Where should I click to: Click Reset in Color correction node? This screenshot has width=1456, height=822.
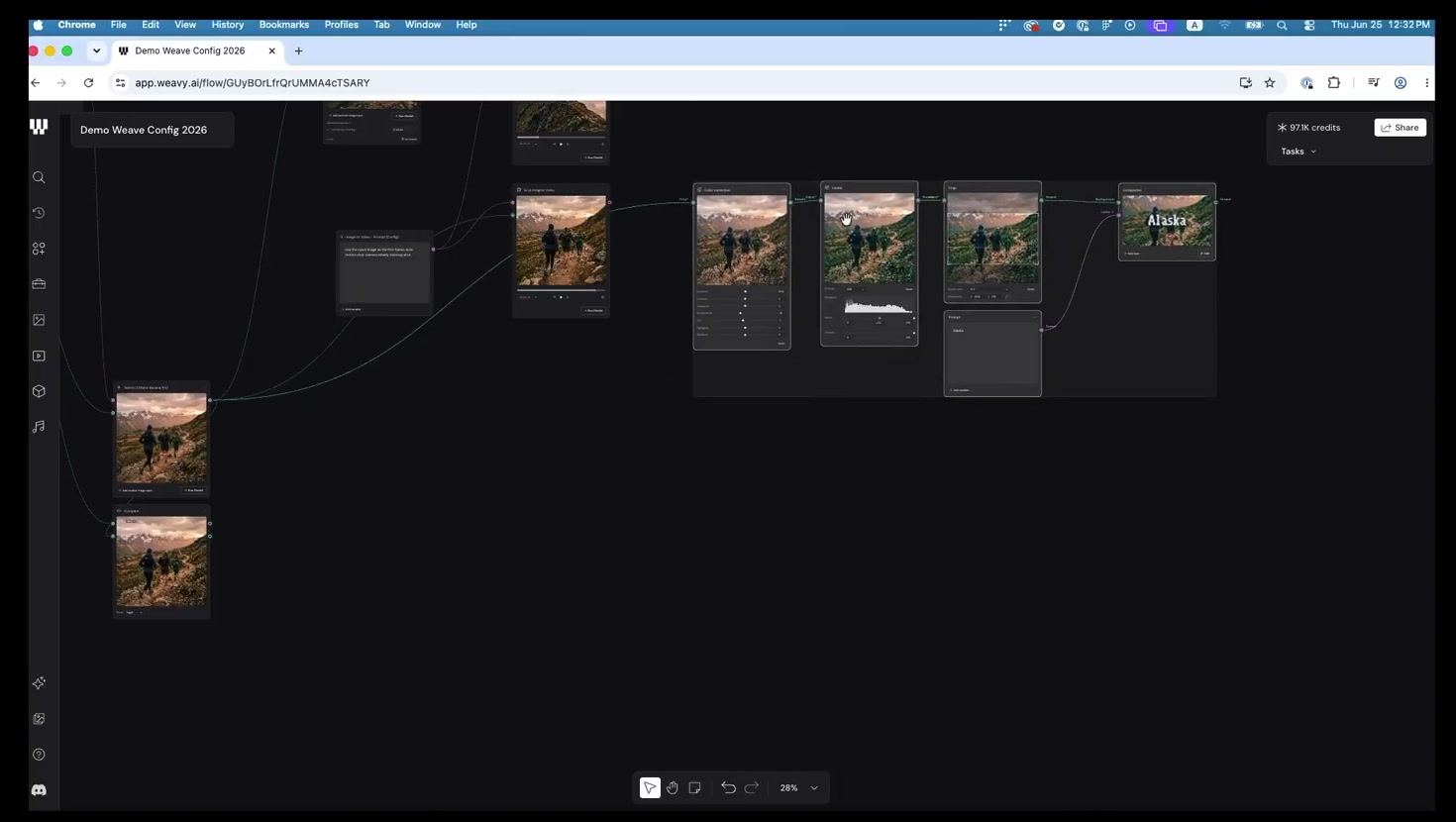coord(780,343)
